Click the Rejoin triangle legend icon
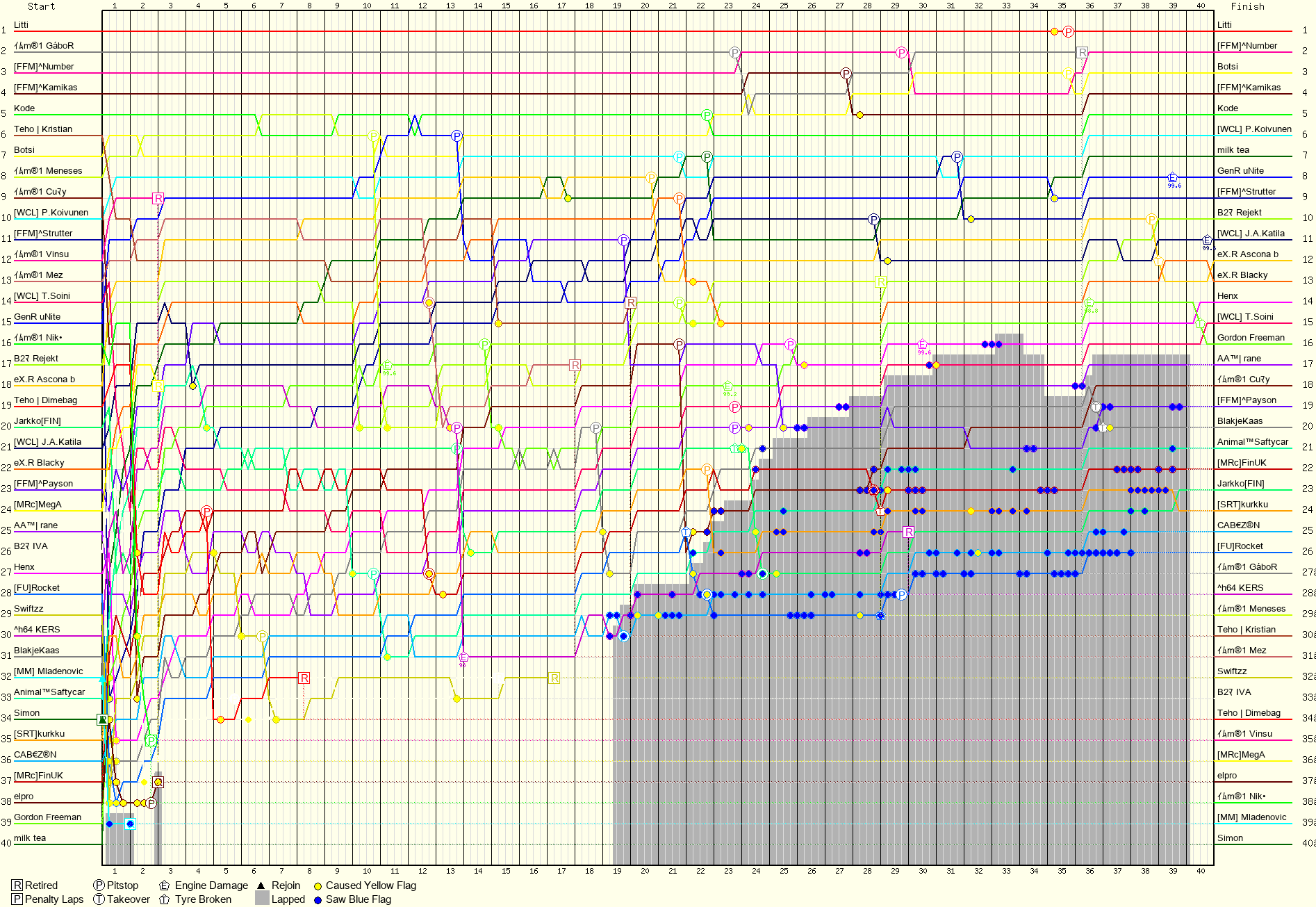Screen dimensions: 1316x907 (x=261, y=885)
